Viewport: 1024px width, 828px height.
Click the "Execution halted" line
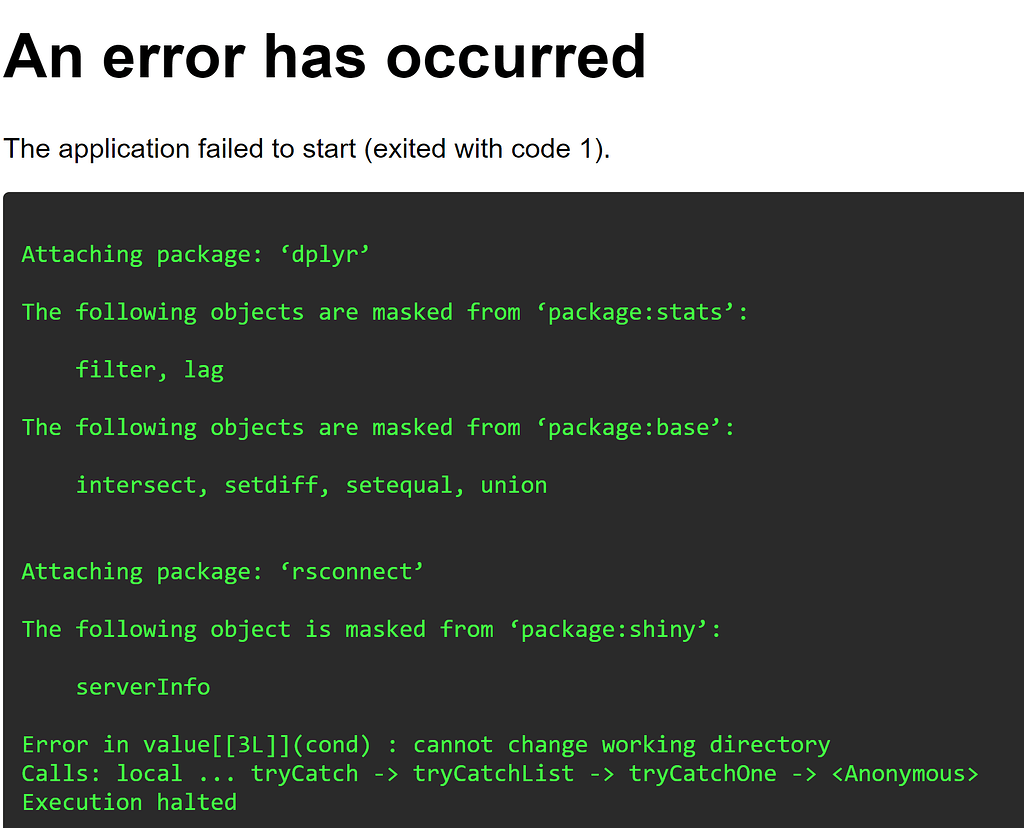(129, 803)
